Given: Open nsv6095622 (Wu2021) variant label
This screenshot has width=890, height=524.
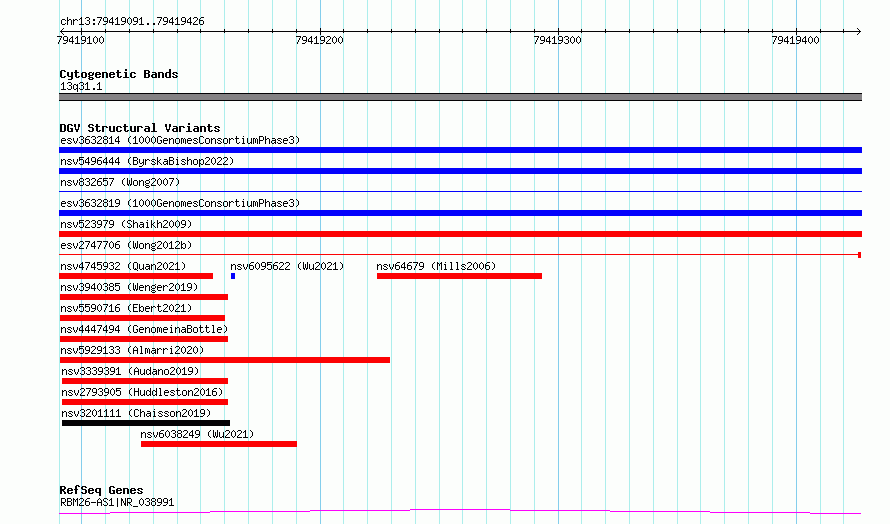Looking at the screenshot, I should click(x=287, y=266).
